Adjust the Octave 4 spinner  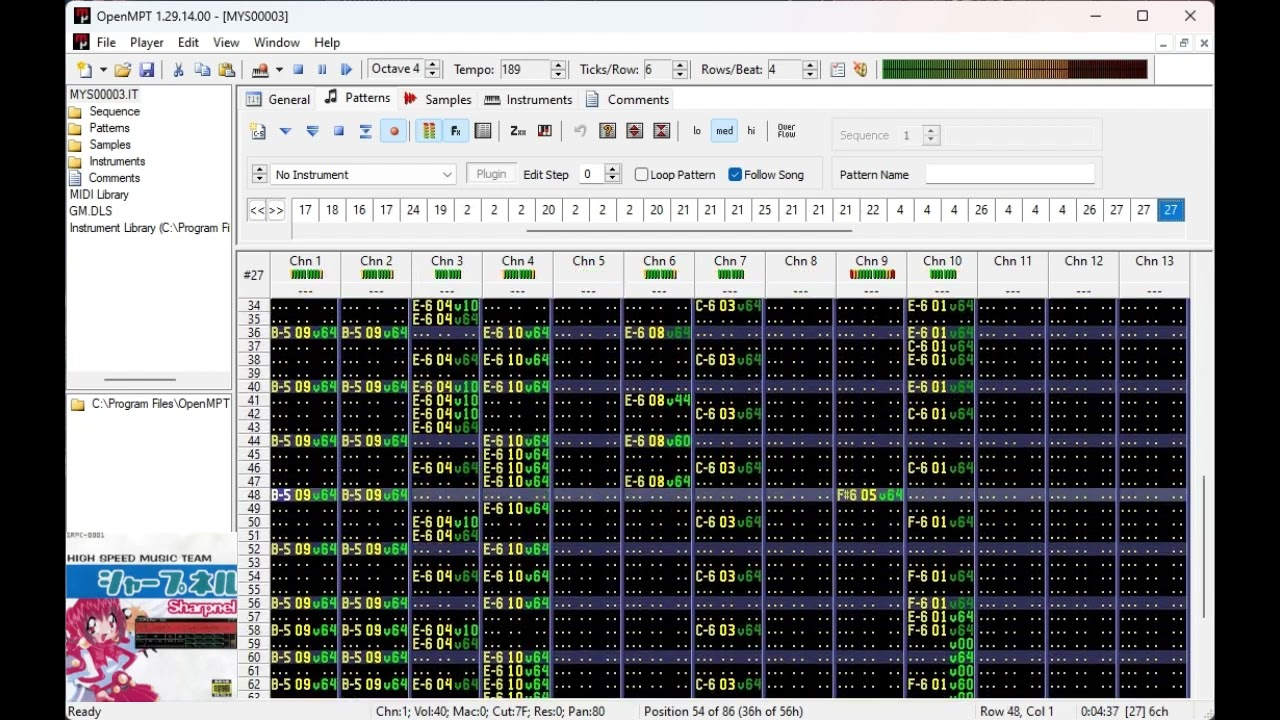click(x=432, y=69)
